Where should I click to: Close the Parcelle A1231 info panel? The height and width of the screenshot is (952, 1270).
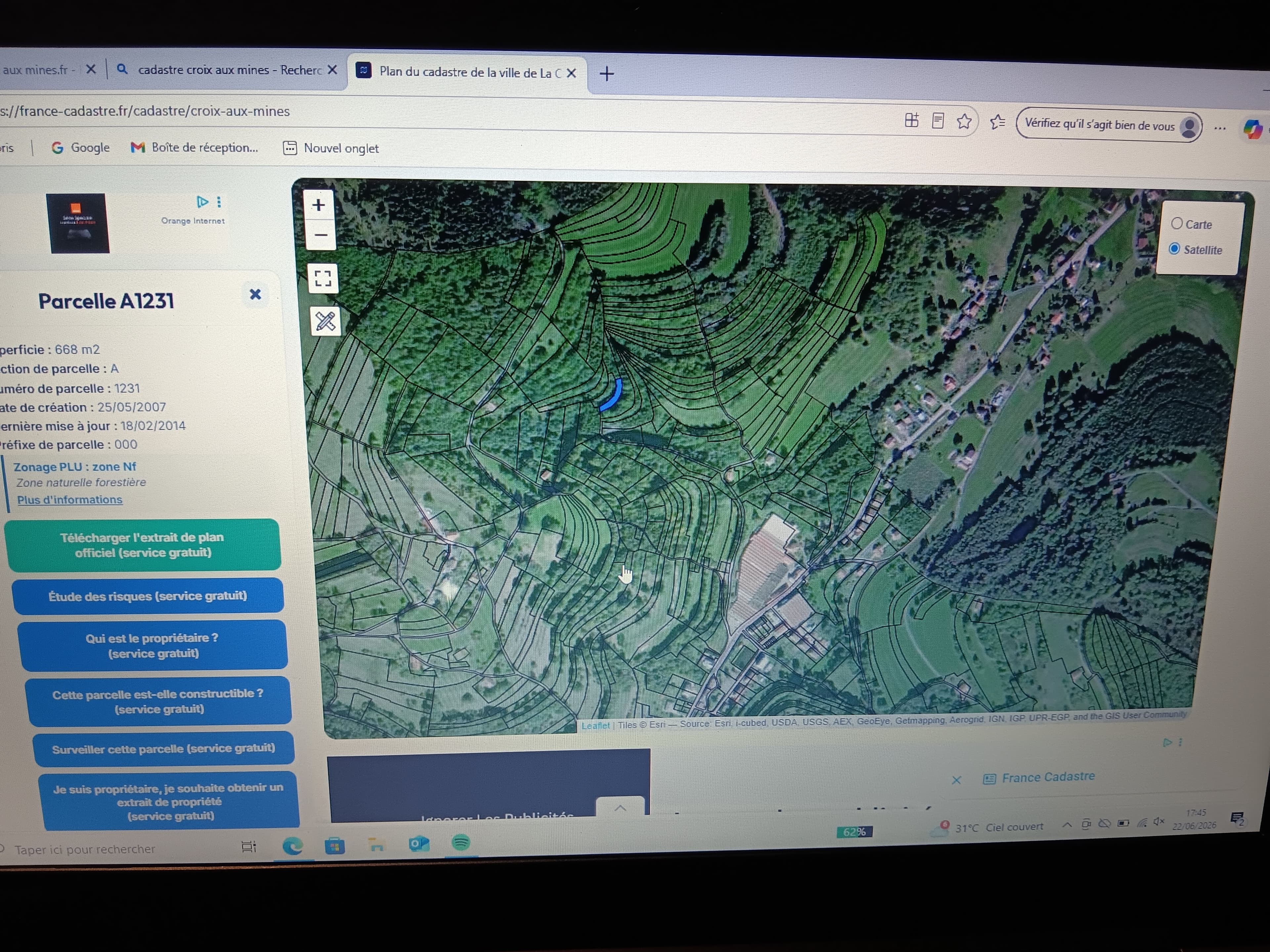[x=256, y=295]
